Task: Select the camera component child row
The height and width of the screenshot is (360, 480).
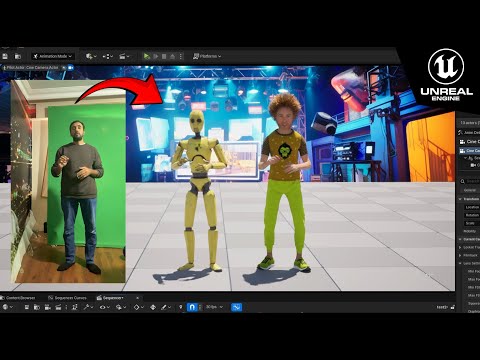Action: coord(475,165)
